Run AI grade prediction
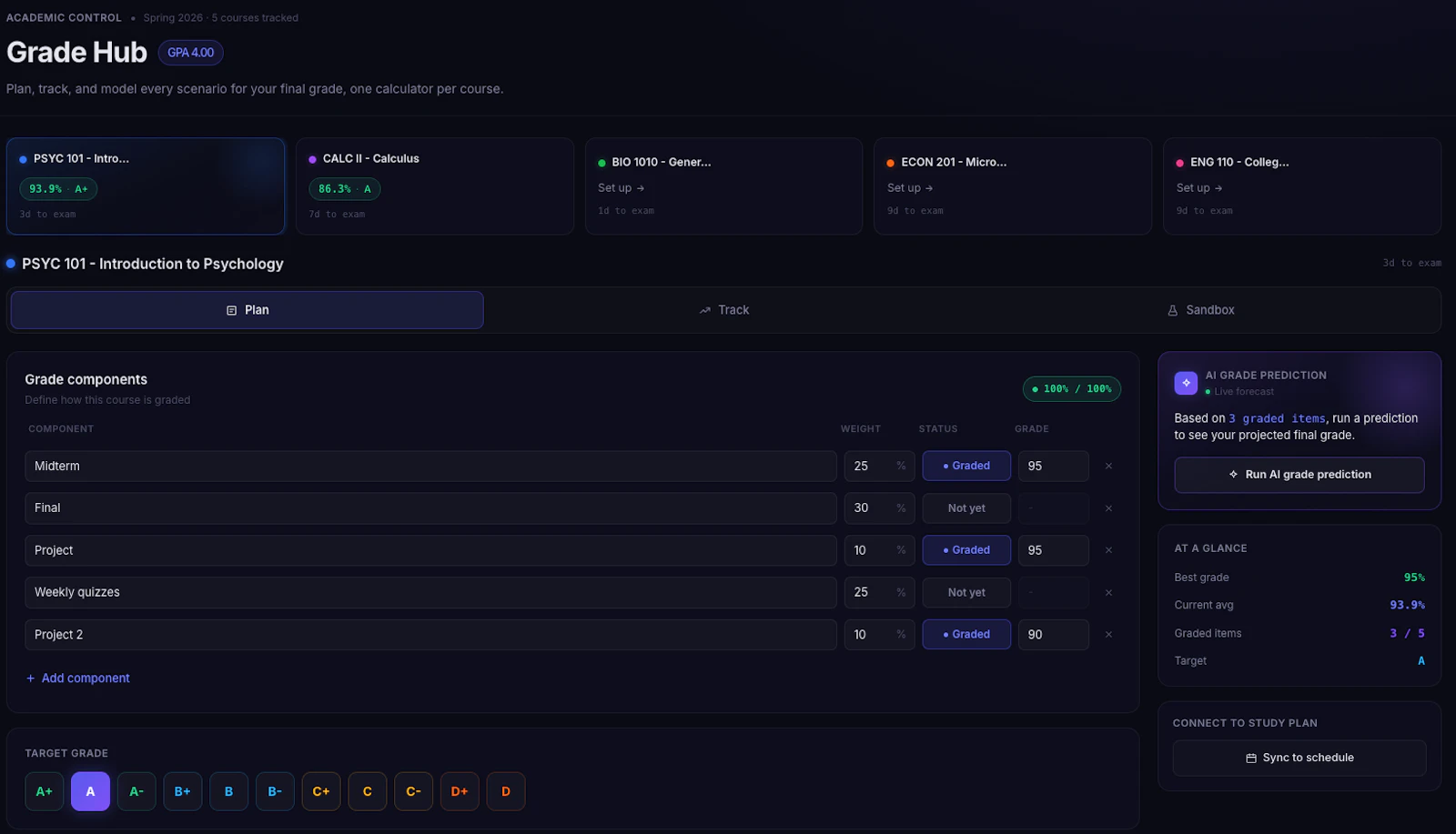 coord(1299,475)
